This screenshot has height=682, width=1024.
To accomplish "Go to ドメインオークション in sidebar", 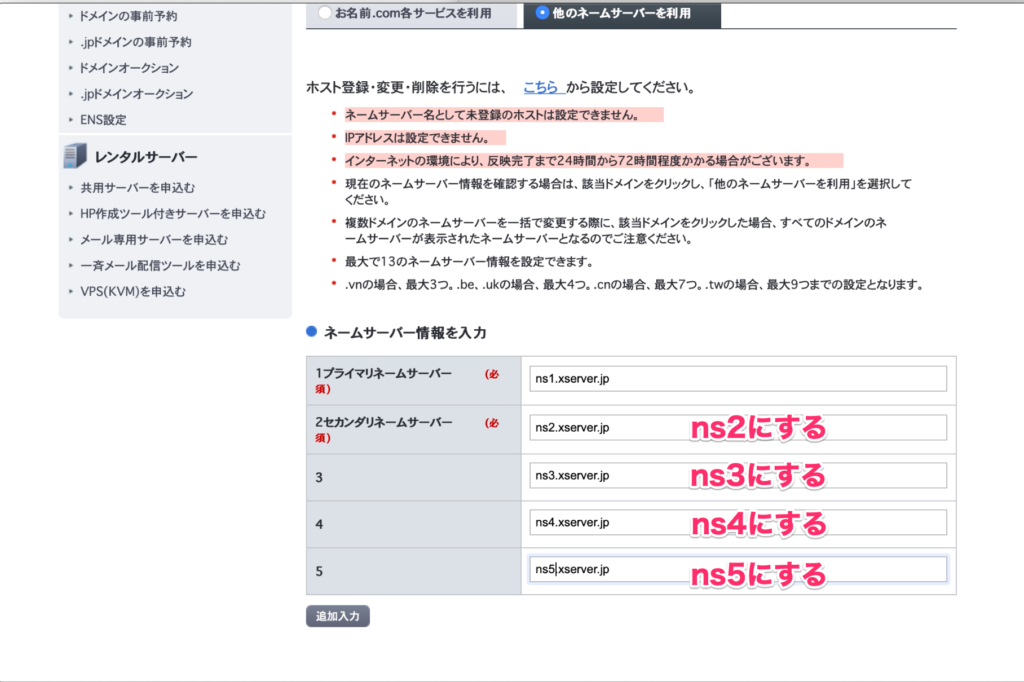I will click(x=129, y=68).
